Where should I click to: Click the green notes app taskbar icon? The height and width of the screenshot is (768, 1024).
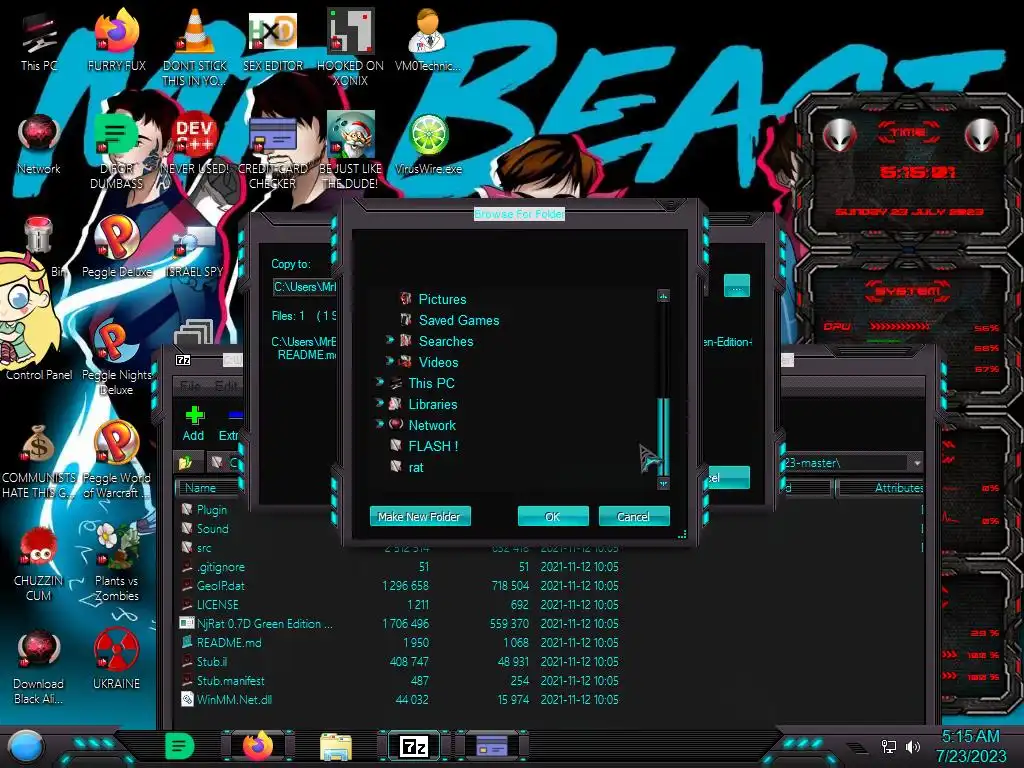click(x=180, y=746)
